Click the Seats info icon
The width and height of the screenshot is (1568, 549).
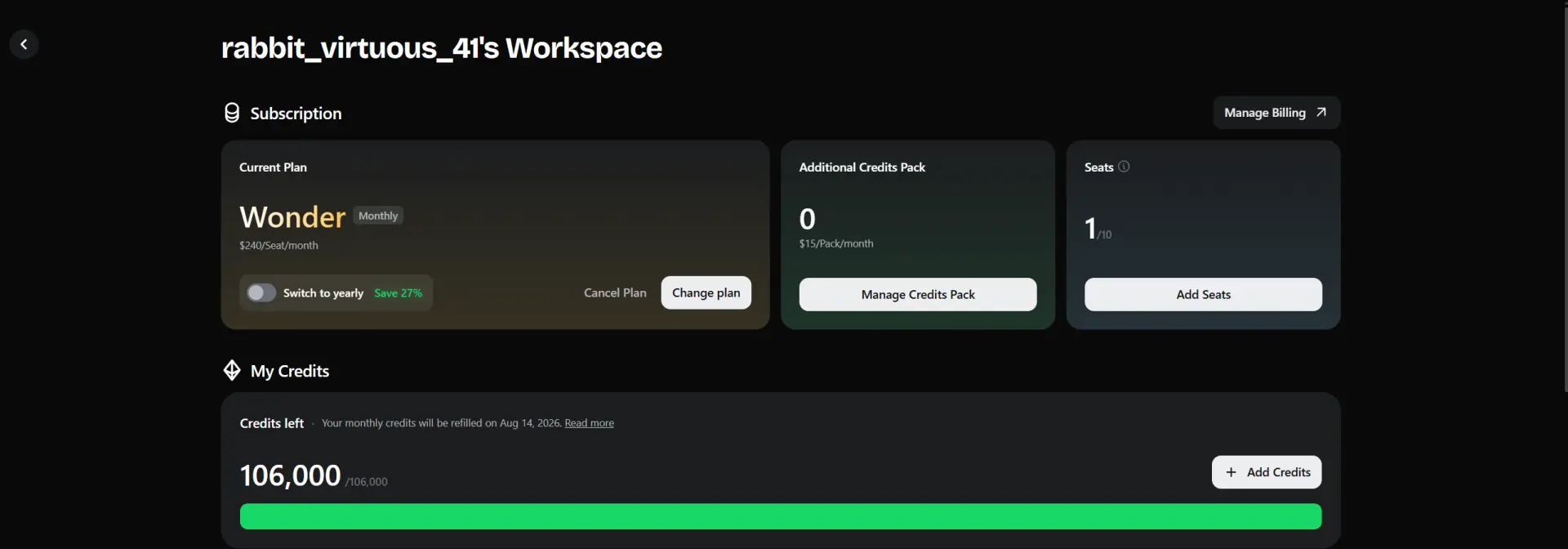(1124, 167)
